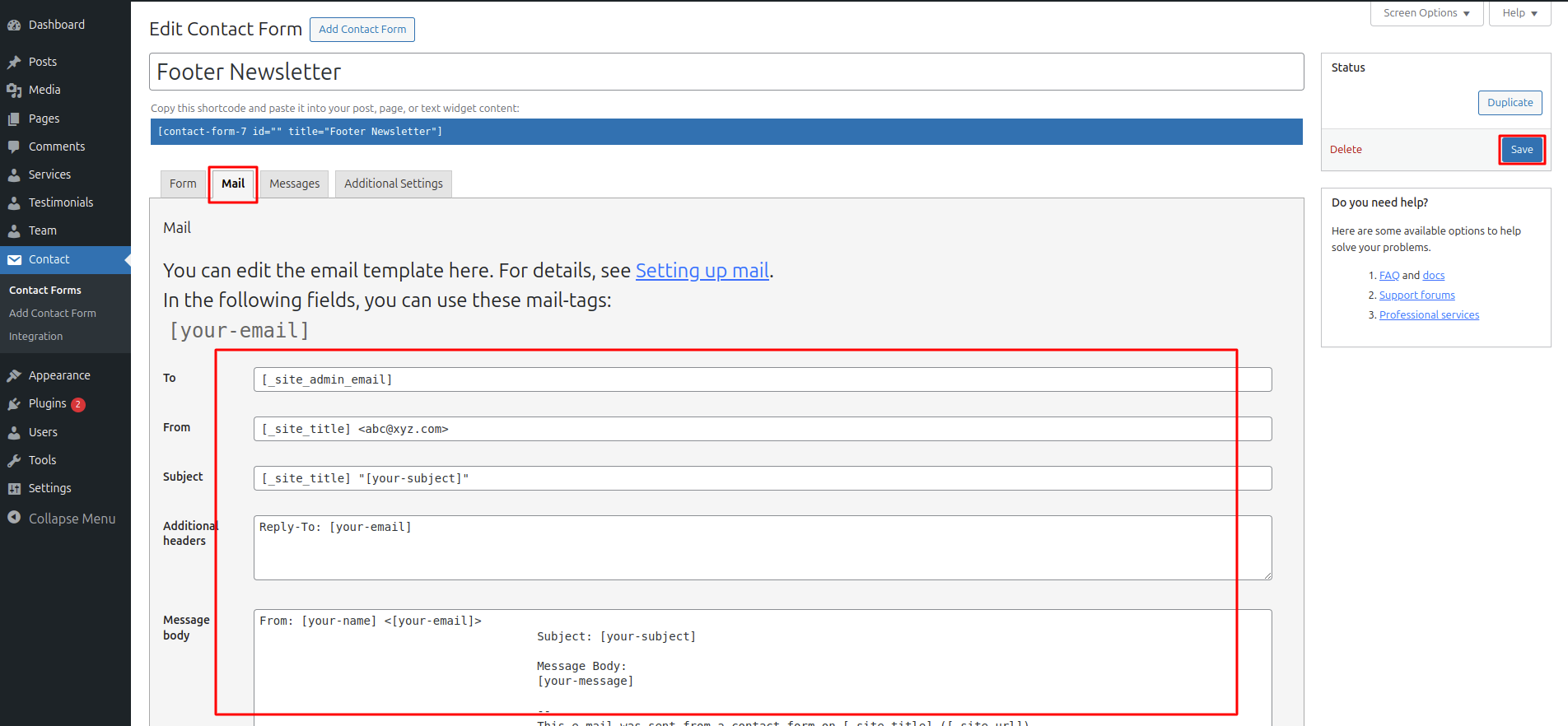Click into the From email input field
Image resolution: width=1568 pixels, height=726 pixels.
(763, 429)
